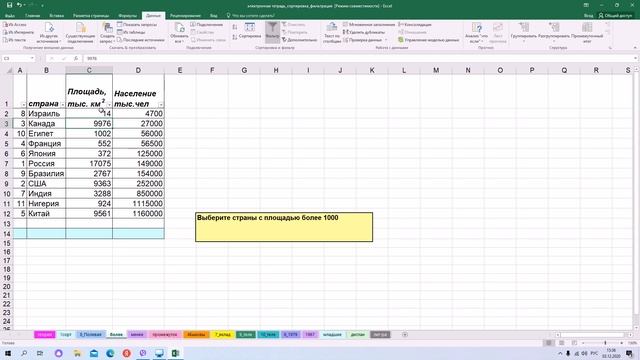This screenshot has height=360, width=640.
Task: Select the column D header
Action: click(x=138, y=70)
